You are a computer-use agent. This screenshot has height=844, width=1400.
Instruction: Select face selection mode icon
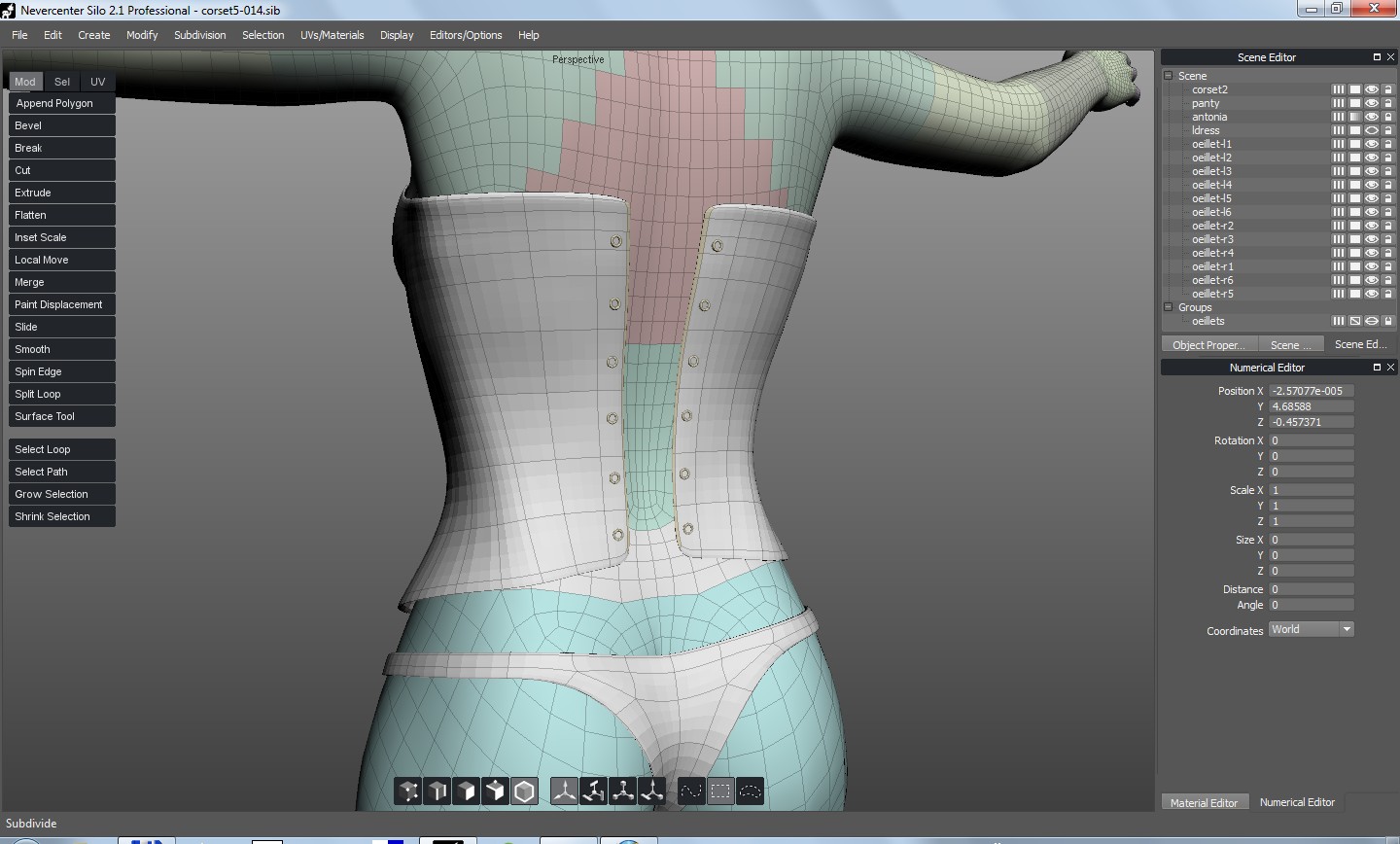[467, 791]
